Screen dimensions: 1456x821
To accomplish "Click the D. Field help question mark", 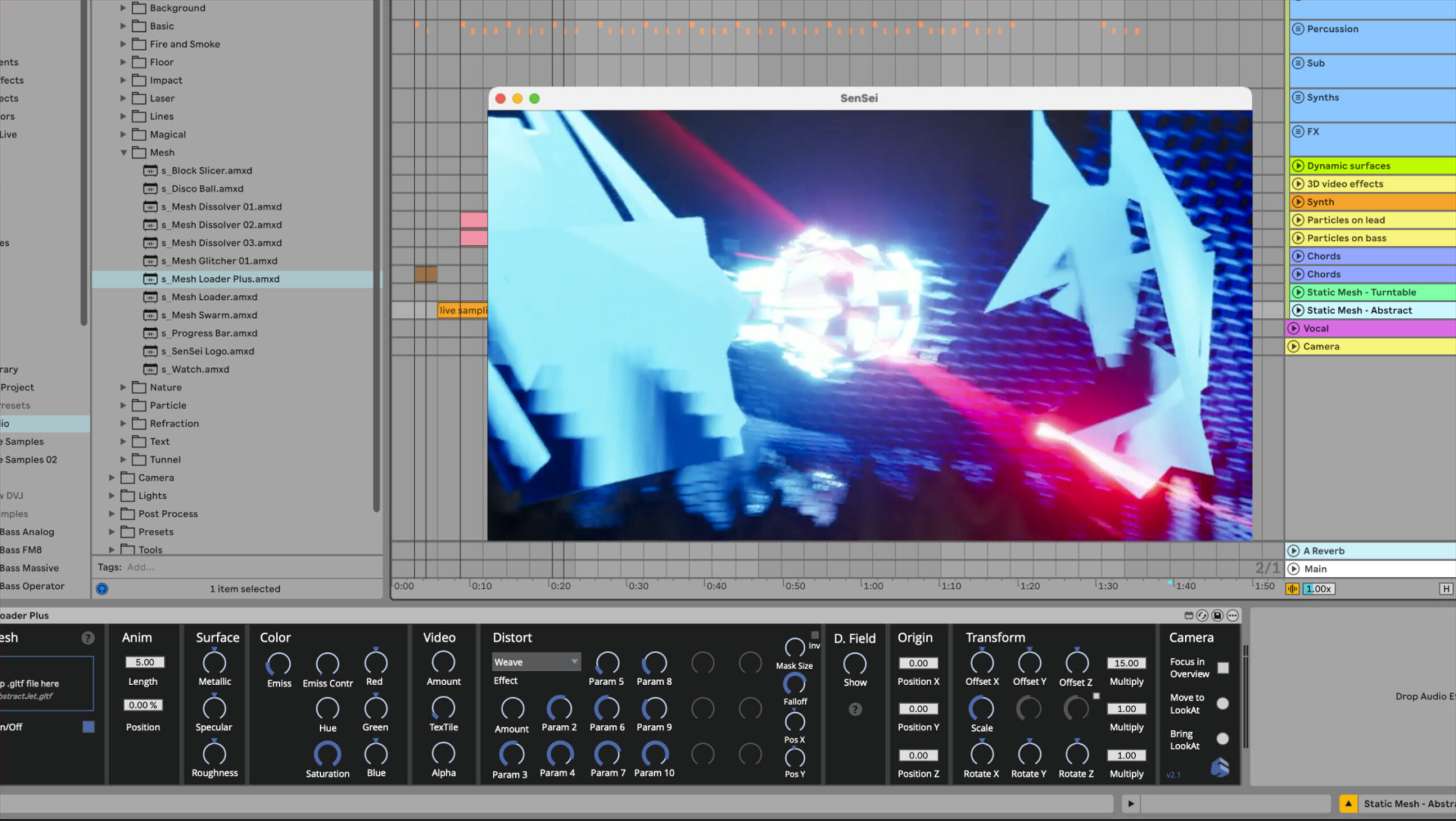I will coord(855,709).
